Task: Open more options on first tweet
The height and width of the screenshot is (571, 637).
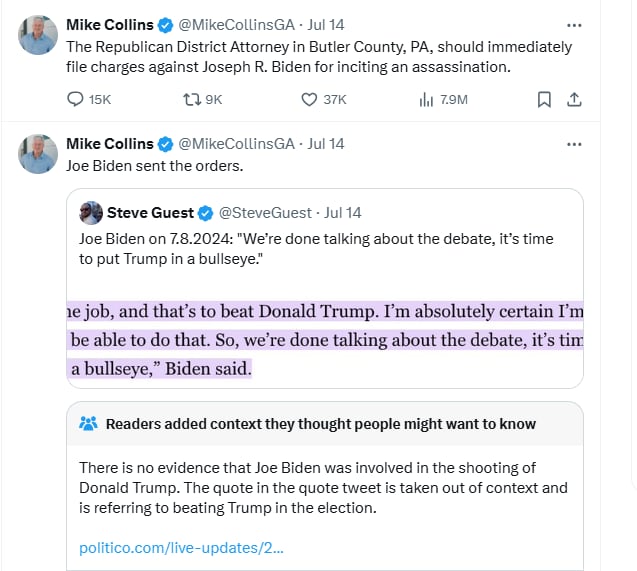Action: [x=574, y=24]
